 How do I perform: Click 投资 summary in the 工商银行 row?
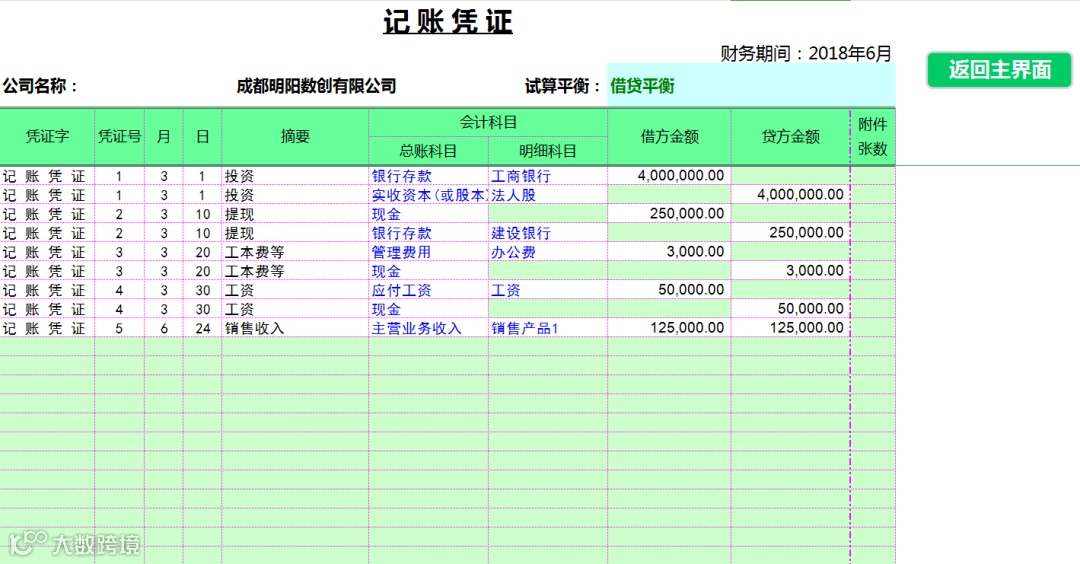pos(295,176)
